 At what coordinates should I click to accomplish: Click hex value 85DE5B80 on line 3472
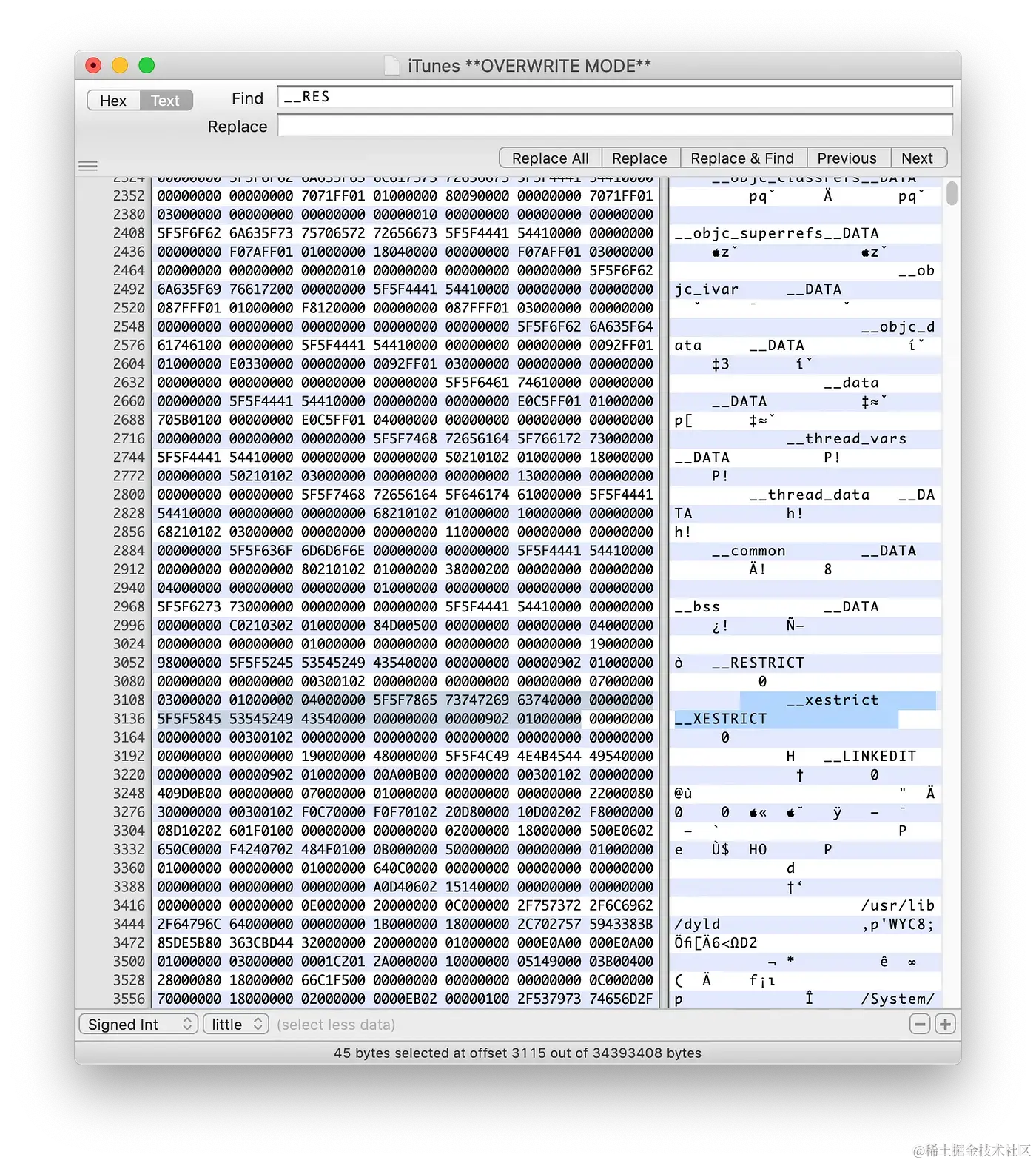pyautogui.click(x=189, y=942)
